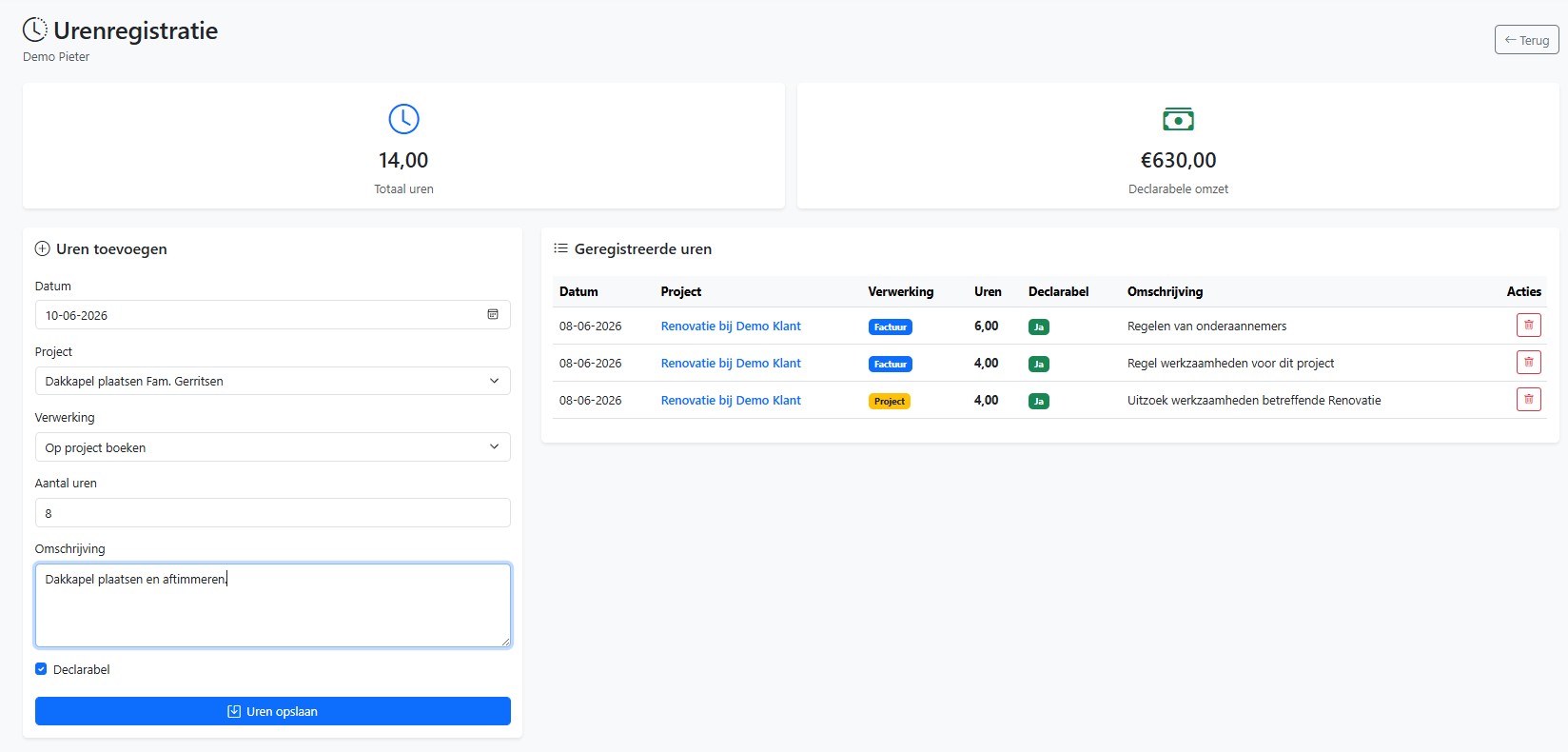
Task: Focus the Aantal uren input field
Action: tap(273, 513)
